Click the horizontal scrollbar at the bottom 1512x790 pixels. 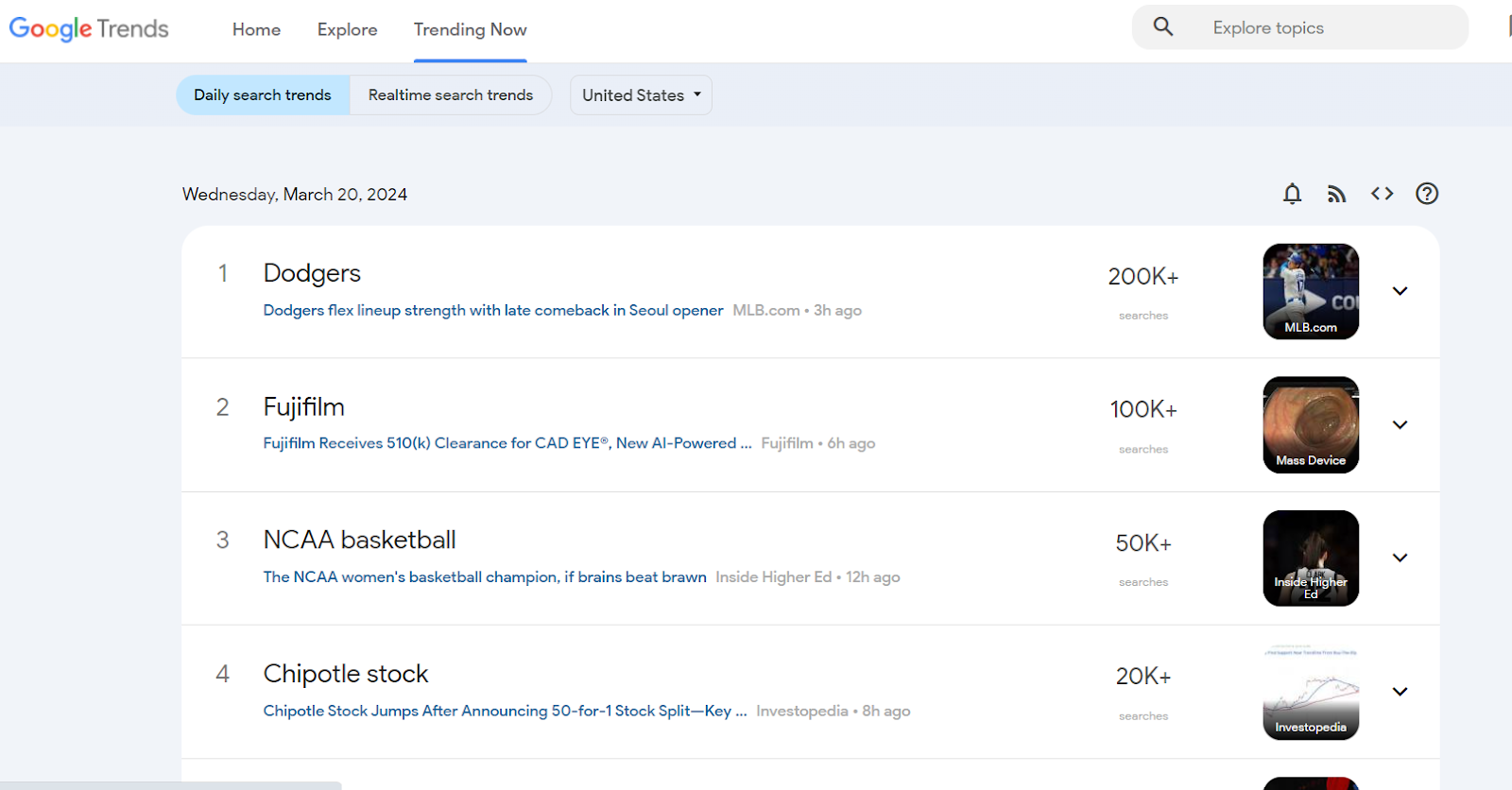coord(170,785)
